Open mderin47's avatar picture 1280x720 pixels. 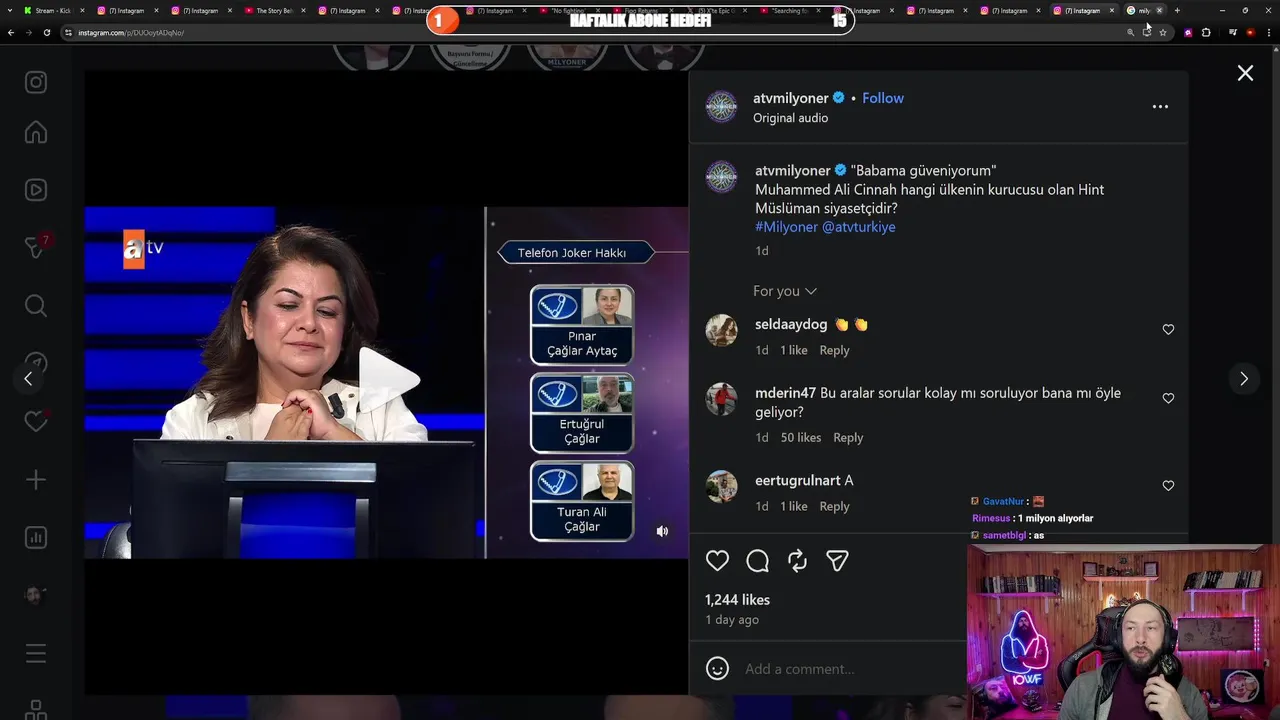(721, 399)
